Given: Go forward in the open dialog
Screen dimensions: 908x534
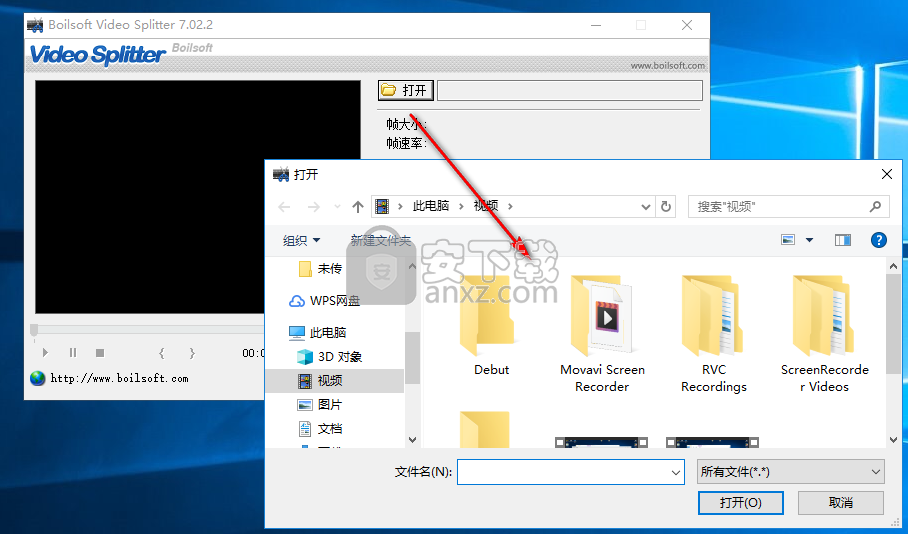Looking at the screenshot, I should coord(313,207).
